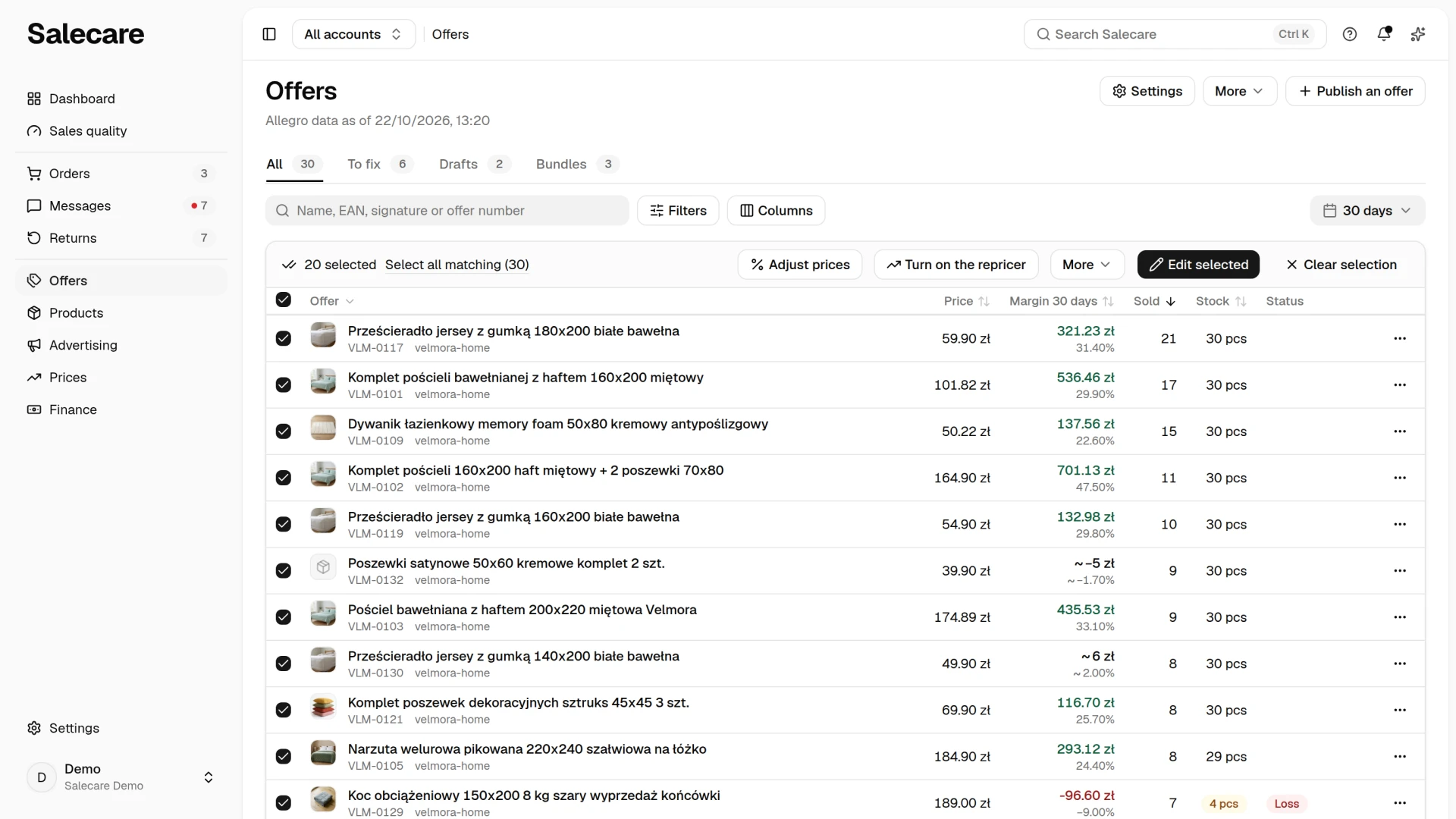Open Settings at sidebar bottom
The image size is (1456, 819).
pyautogui.click(x=121, y=728)
